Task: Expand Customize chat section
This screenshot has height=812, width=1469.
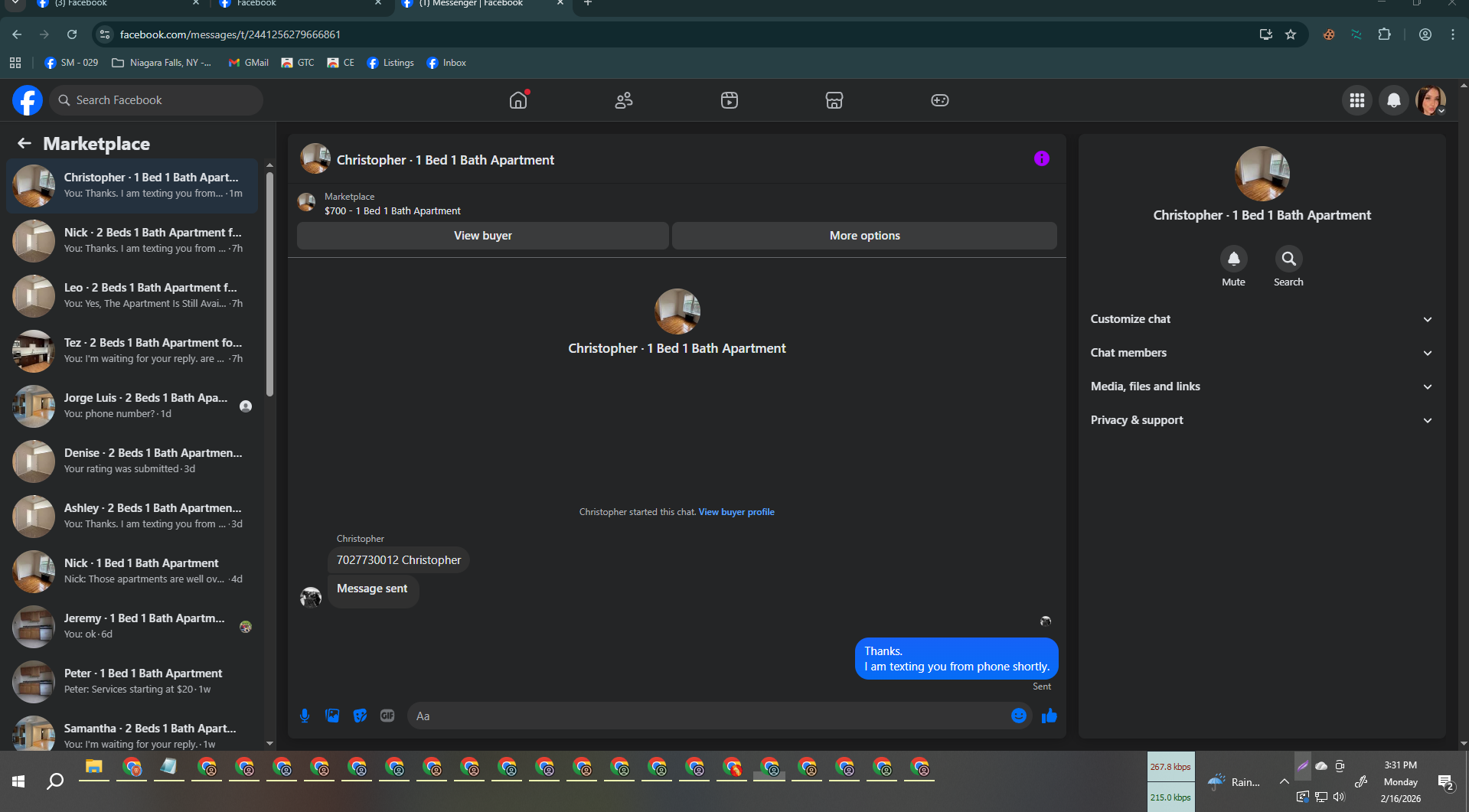Action: (1261, 319)
